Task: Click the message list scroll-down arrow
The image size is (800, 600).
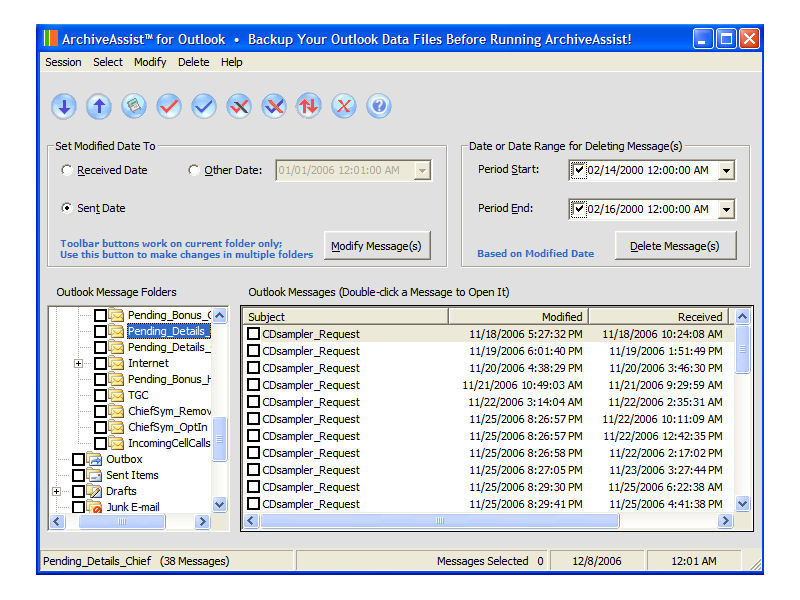Action: [742, 504]
